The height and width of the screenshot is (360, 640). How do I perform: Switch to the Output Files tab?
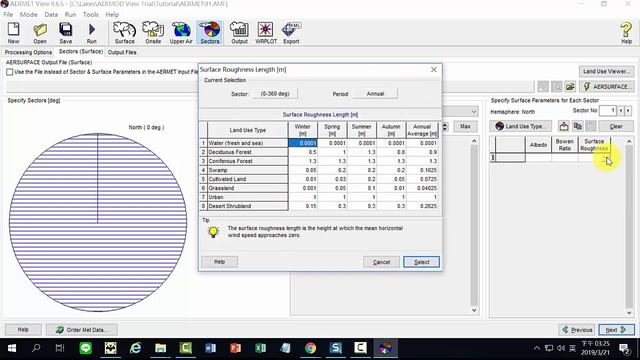click(x=122, y=52)
